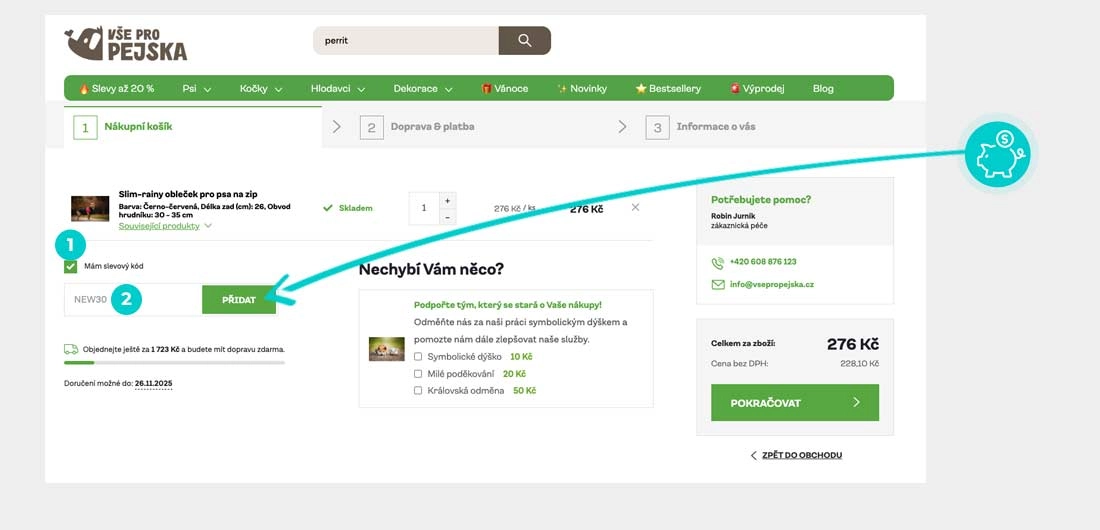Tick 'Symbolické díško' 10 Kč checkbox
1100x530 pixels.
418,356
